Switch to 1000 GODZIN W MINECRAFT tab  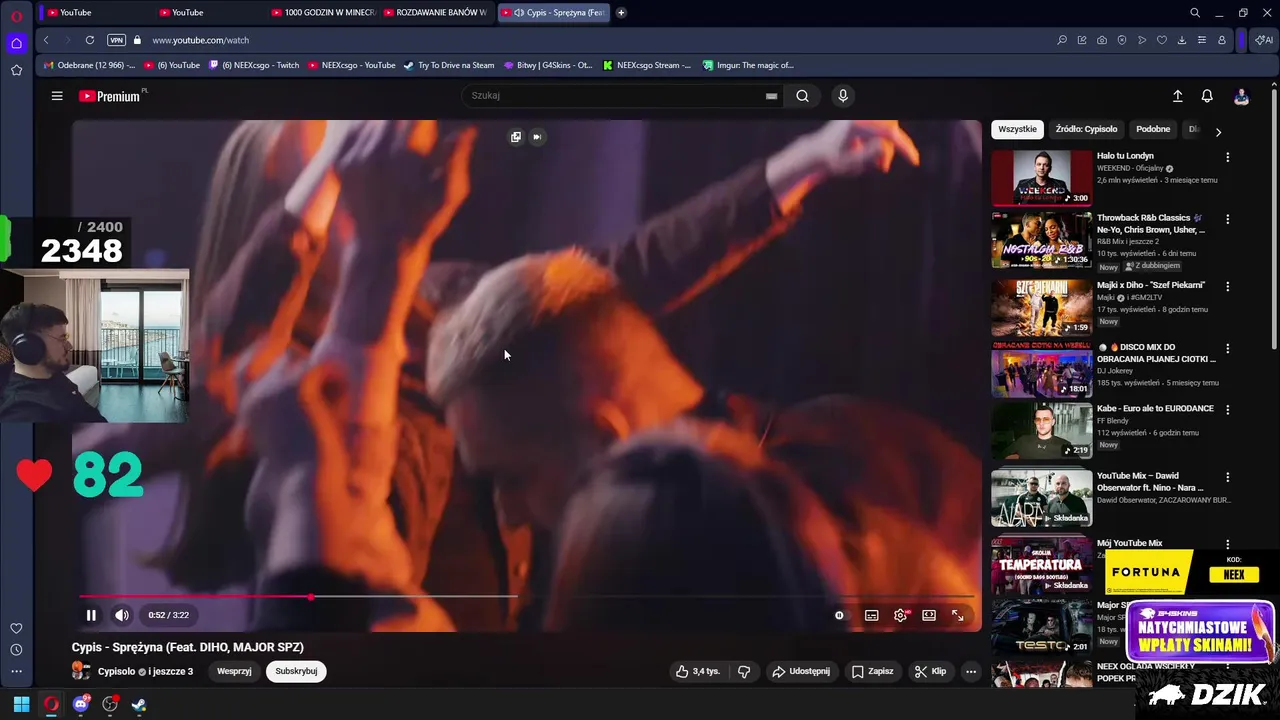coord(326,12)
